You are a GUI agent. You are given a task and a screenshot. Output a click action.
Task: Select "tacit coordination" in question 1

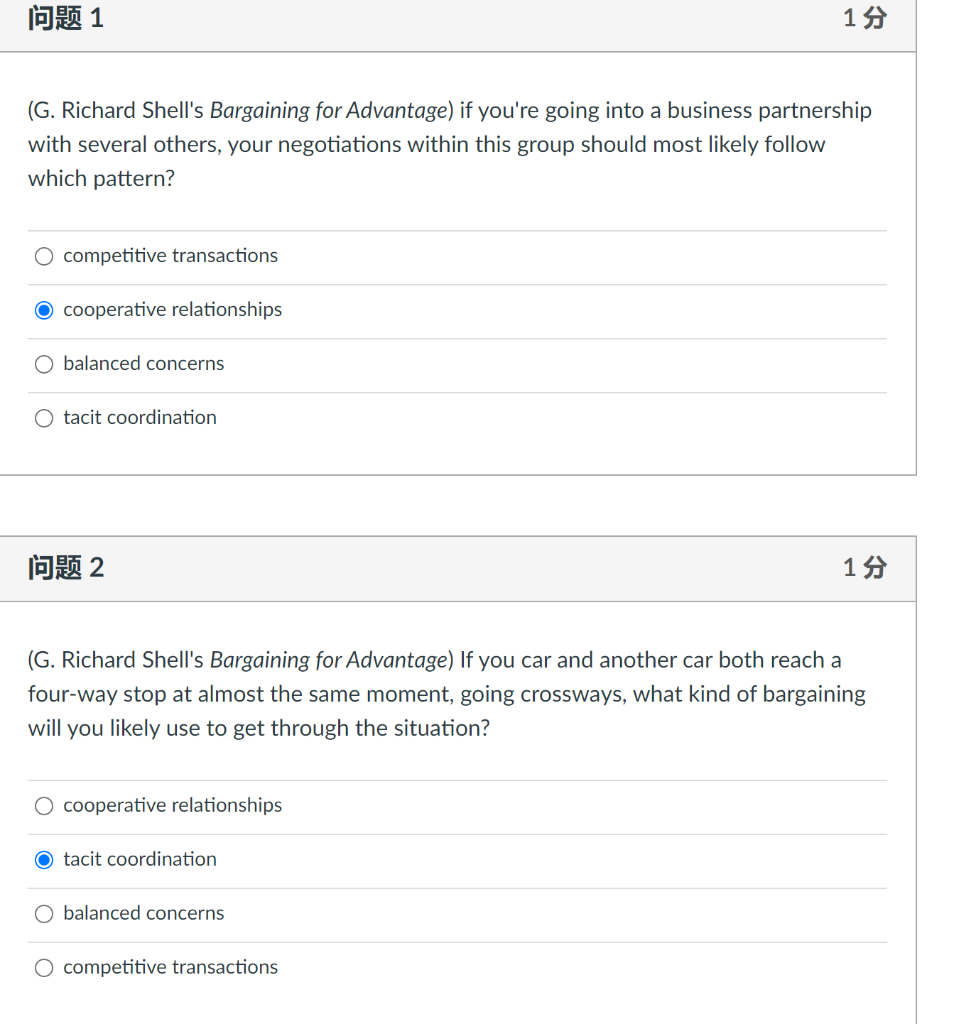(44, 418)
